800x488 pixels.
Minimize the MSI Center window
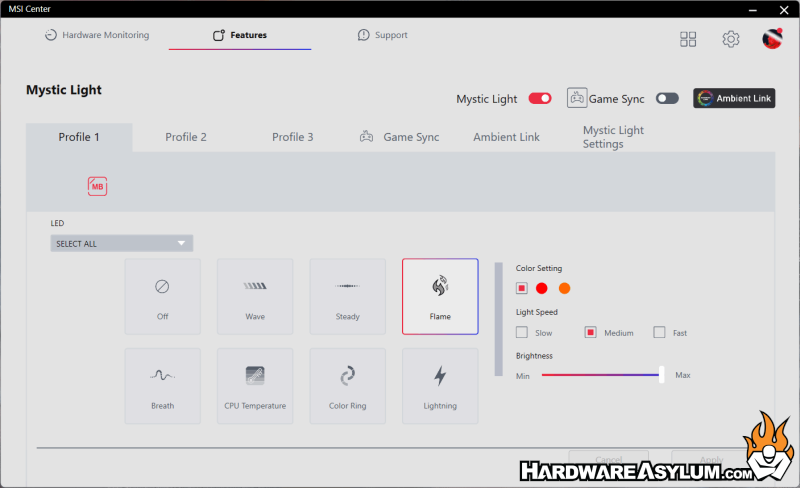point(753,10)
